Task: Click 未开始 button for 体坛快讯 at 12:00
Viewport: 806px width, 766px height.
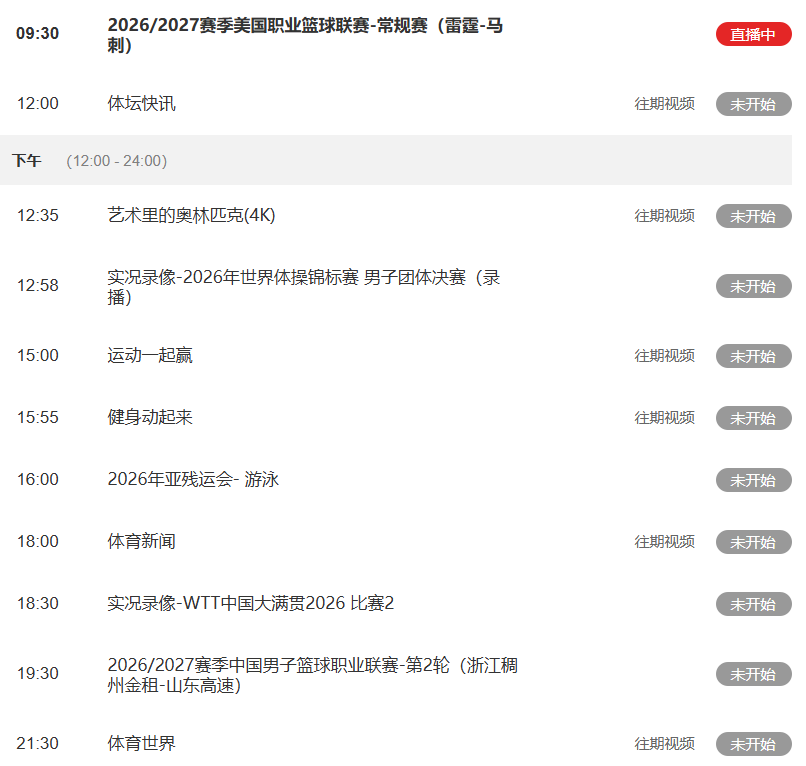Action: pos(754,104)
